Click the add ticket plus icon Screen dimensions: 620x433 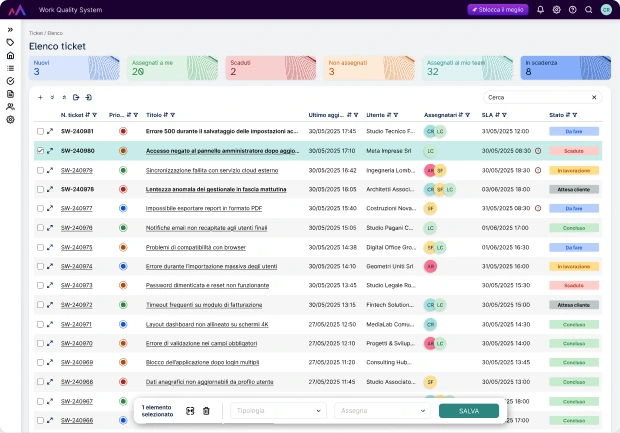(x=40, y=98)
